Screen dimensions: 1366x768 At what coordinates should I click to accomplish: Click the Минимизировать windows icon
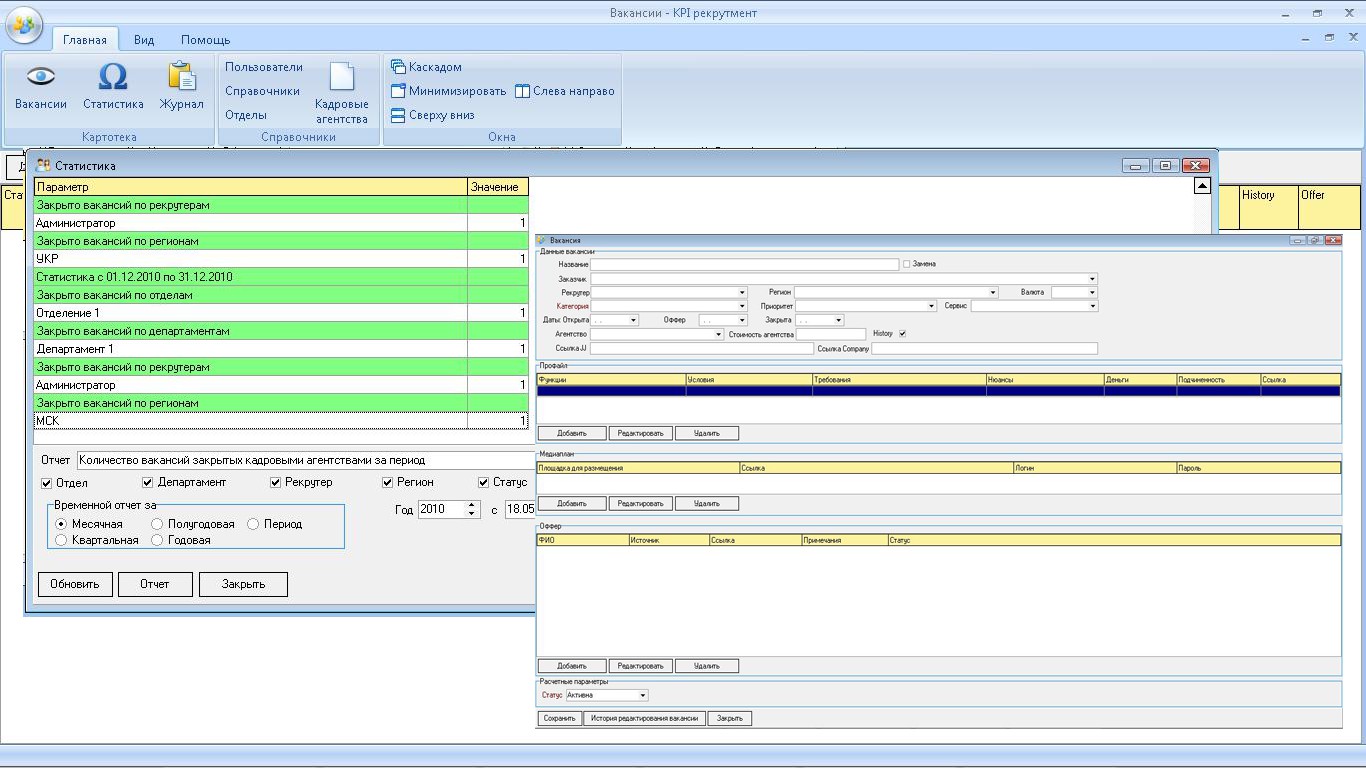tap(398, 91)
